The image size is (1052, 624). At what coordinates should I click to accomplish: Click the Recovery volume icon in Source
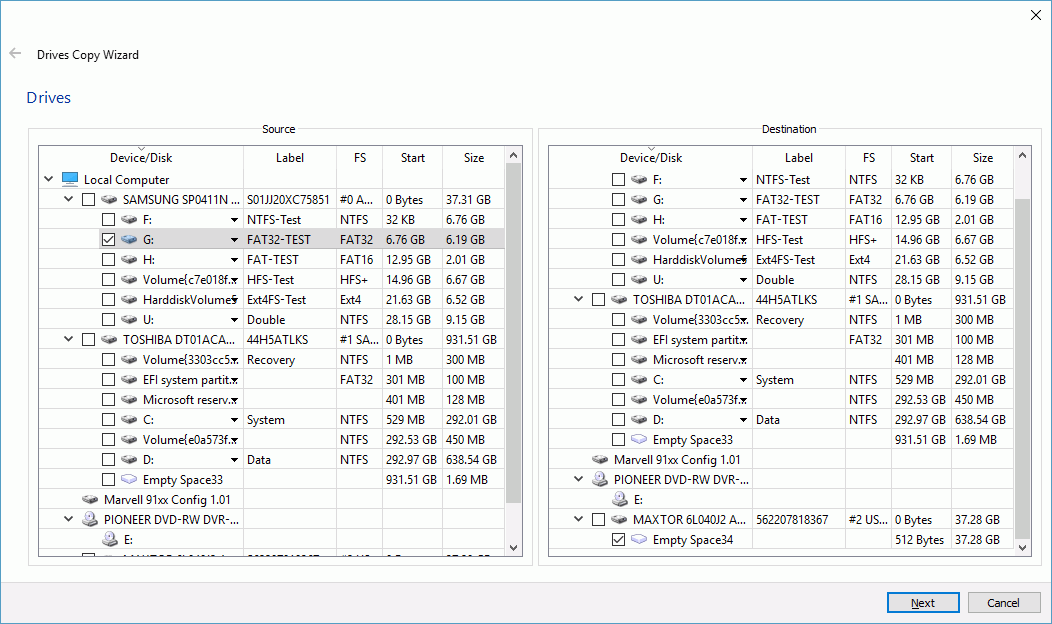[x=129, y=360]
